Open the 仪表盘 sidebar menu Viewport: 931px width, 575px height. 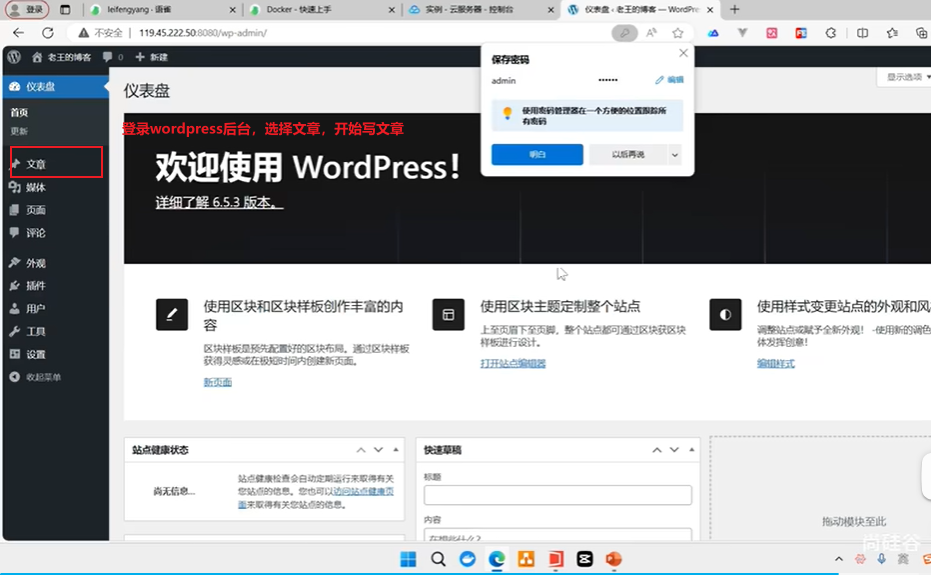point(56,87)
